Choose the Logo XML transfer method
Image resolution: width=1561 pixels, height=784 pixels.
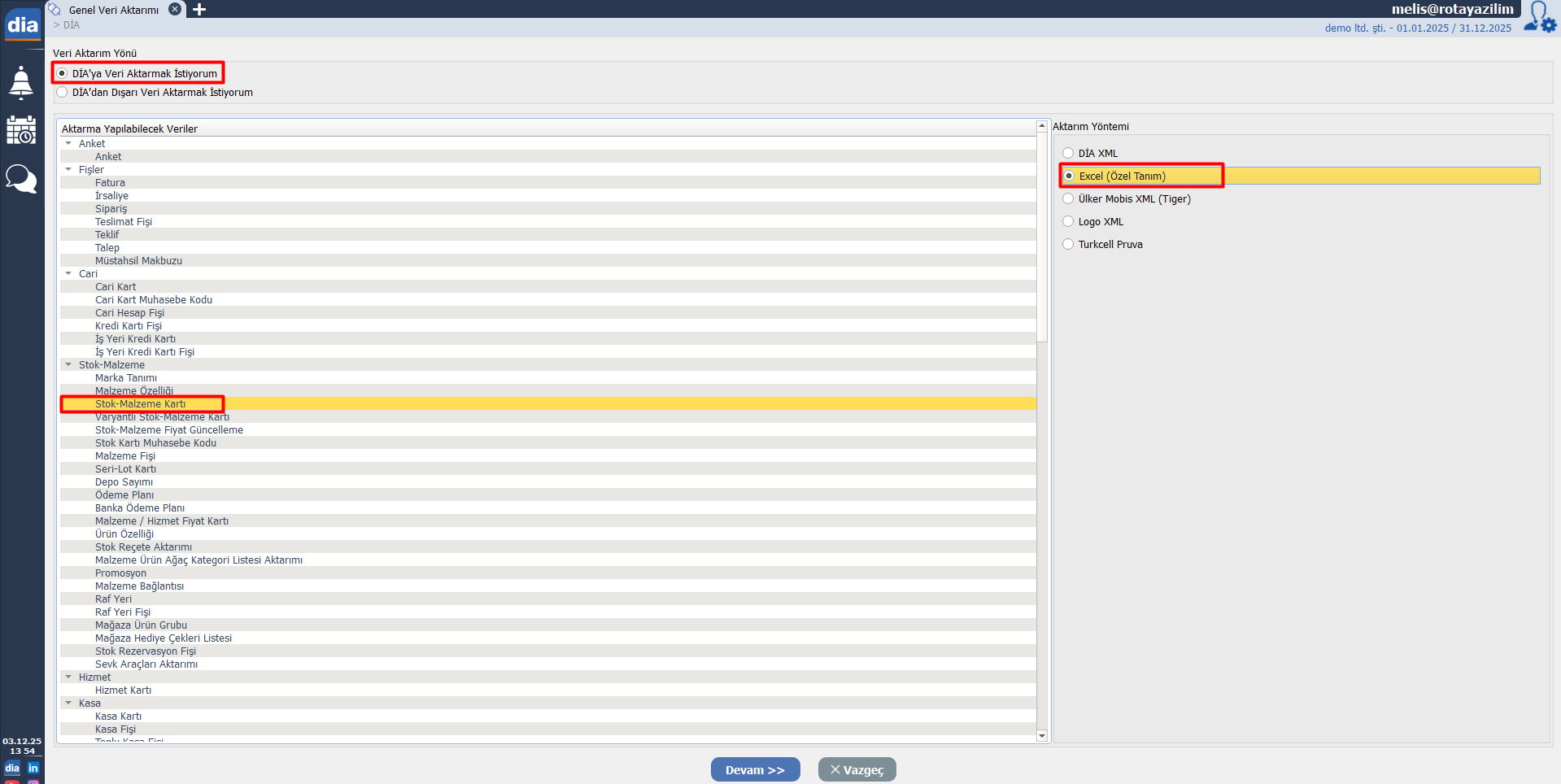click(1068, 221)
